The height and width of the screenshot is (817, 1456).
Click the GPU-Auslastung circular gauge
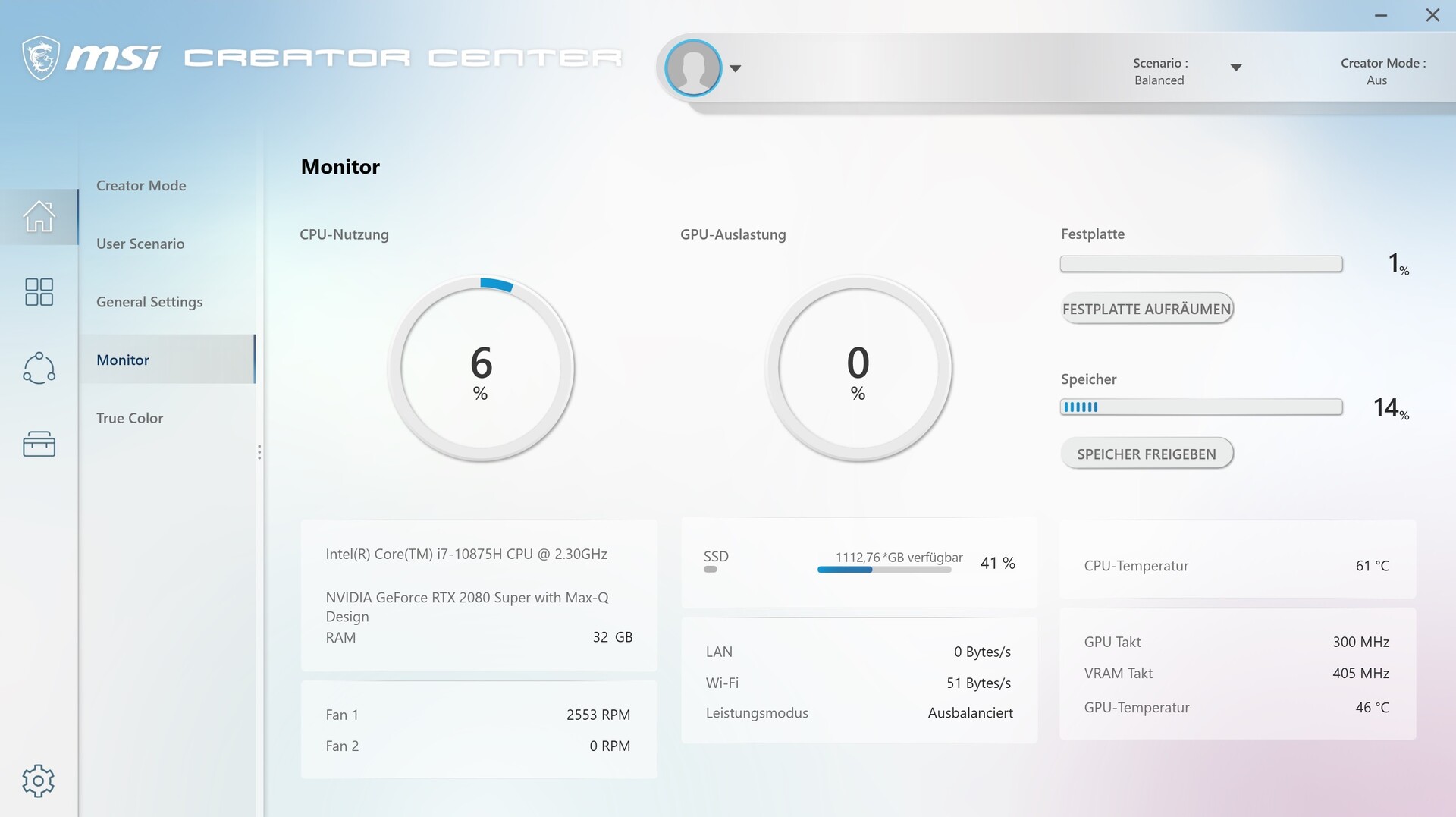(x=858, y=369)
